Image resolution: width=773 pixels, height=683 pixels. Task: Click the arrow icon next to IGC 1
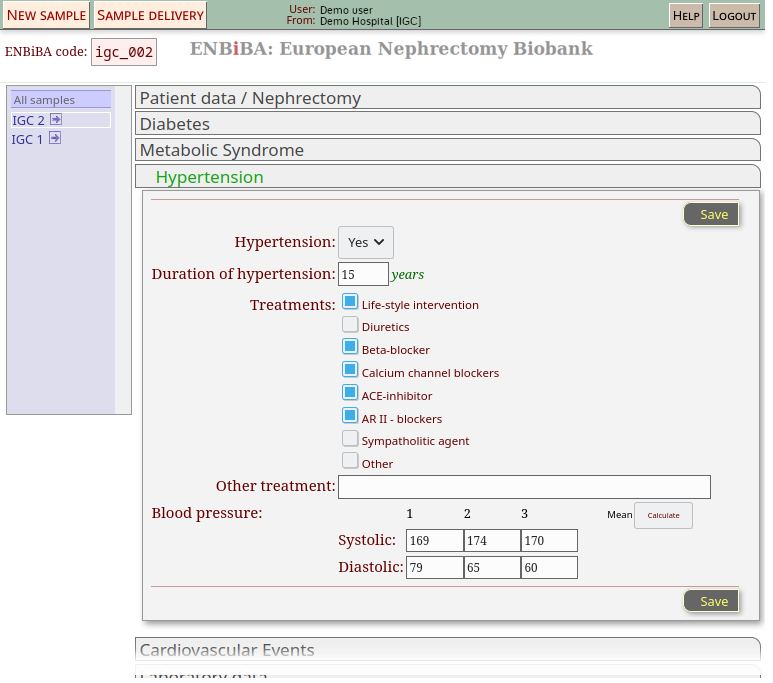coord(55,139)
